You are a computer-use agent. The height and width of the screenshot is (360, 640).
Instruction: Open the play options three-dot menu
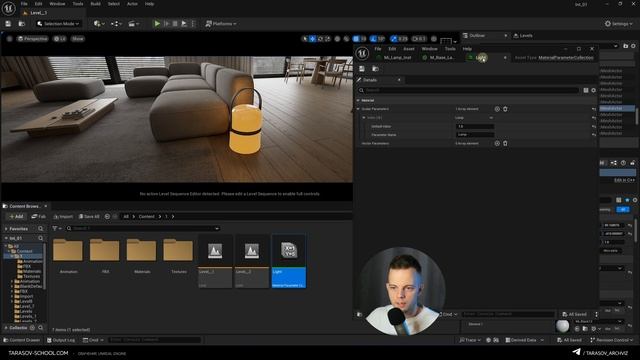coord(193,24)
